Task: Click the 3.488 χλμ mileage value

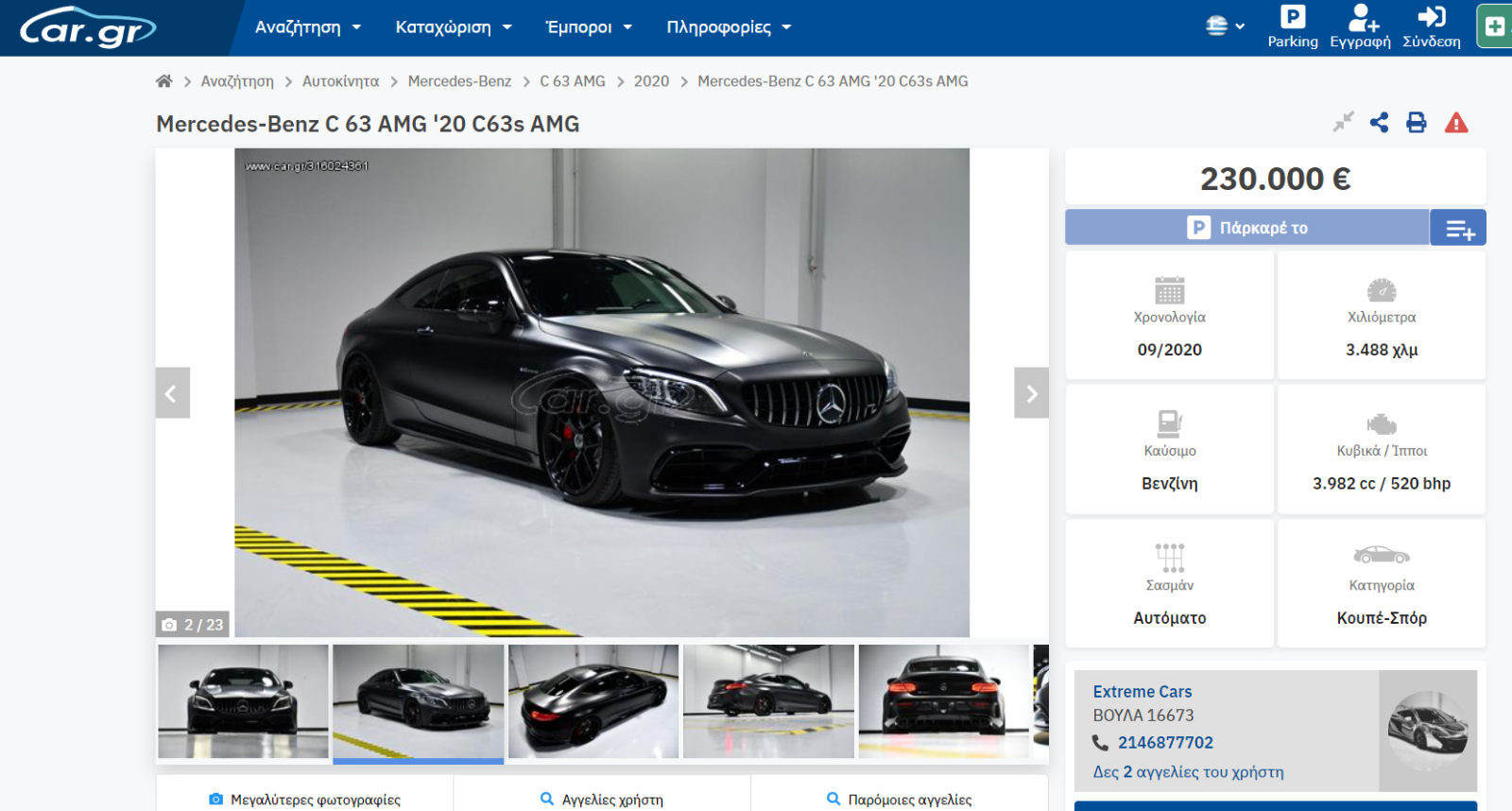Action: 1382,350
